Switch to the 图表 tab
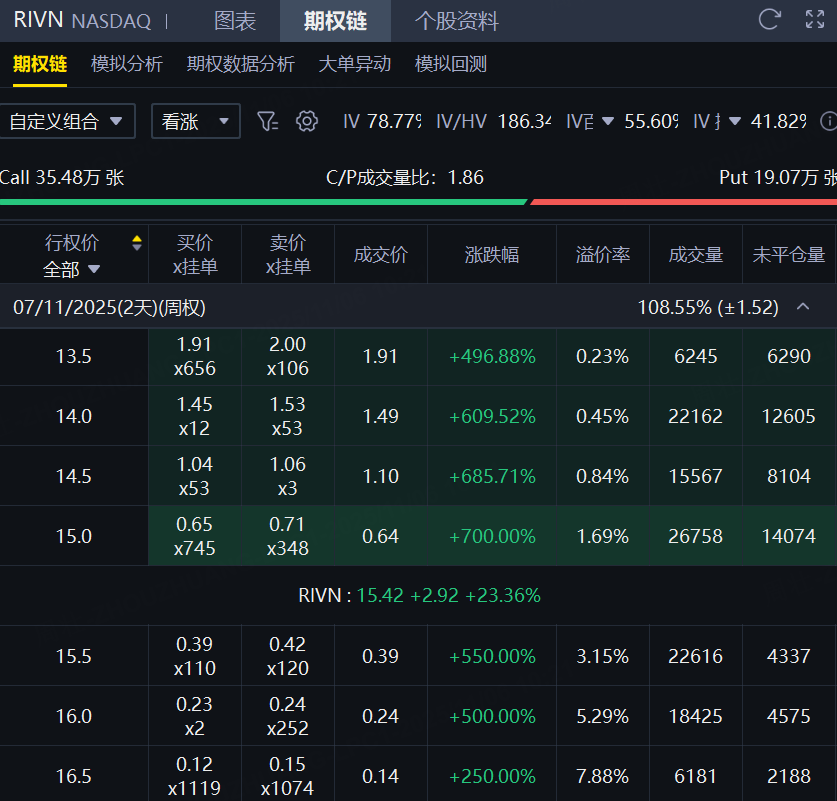The width and height of the screenshot is (837, 801). point(235,21)
